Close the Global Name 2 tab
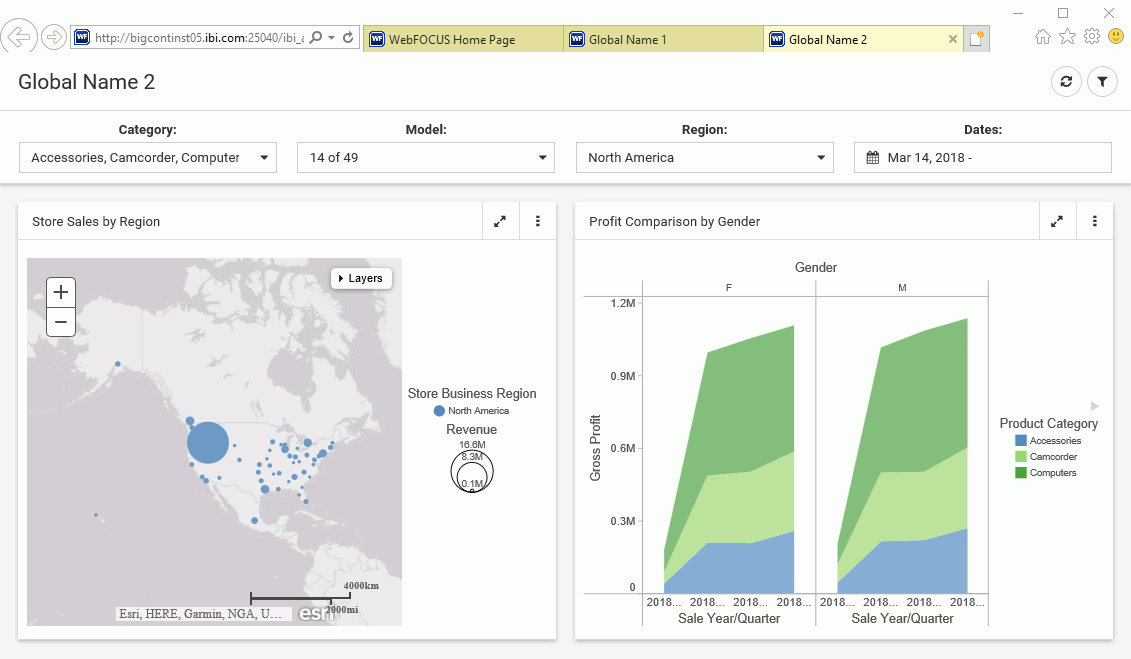 [x=953, y=40]
